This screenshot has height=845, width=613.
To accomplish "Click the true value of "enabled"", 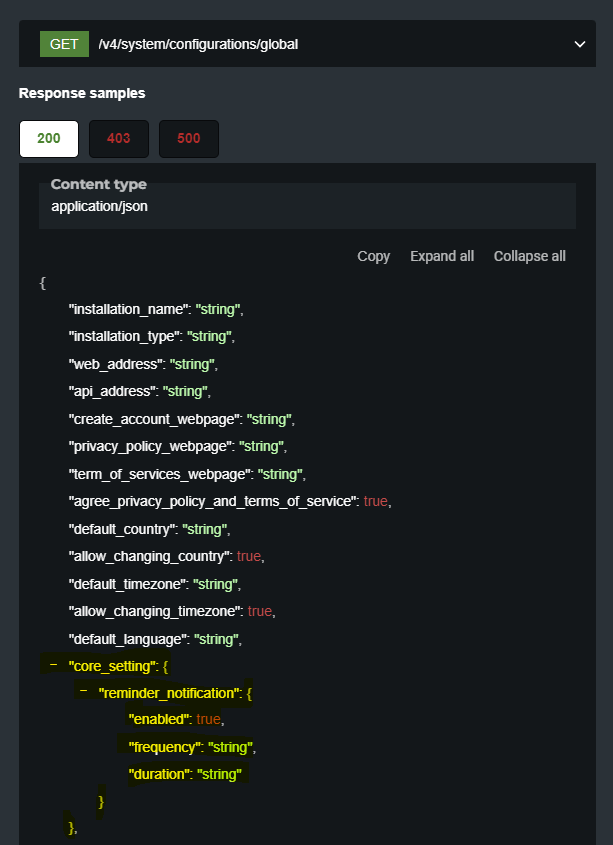I will point(208,719).
